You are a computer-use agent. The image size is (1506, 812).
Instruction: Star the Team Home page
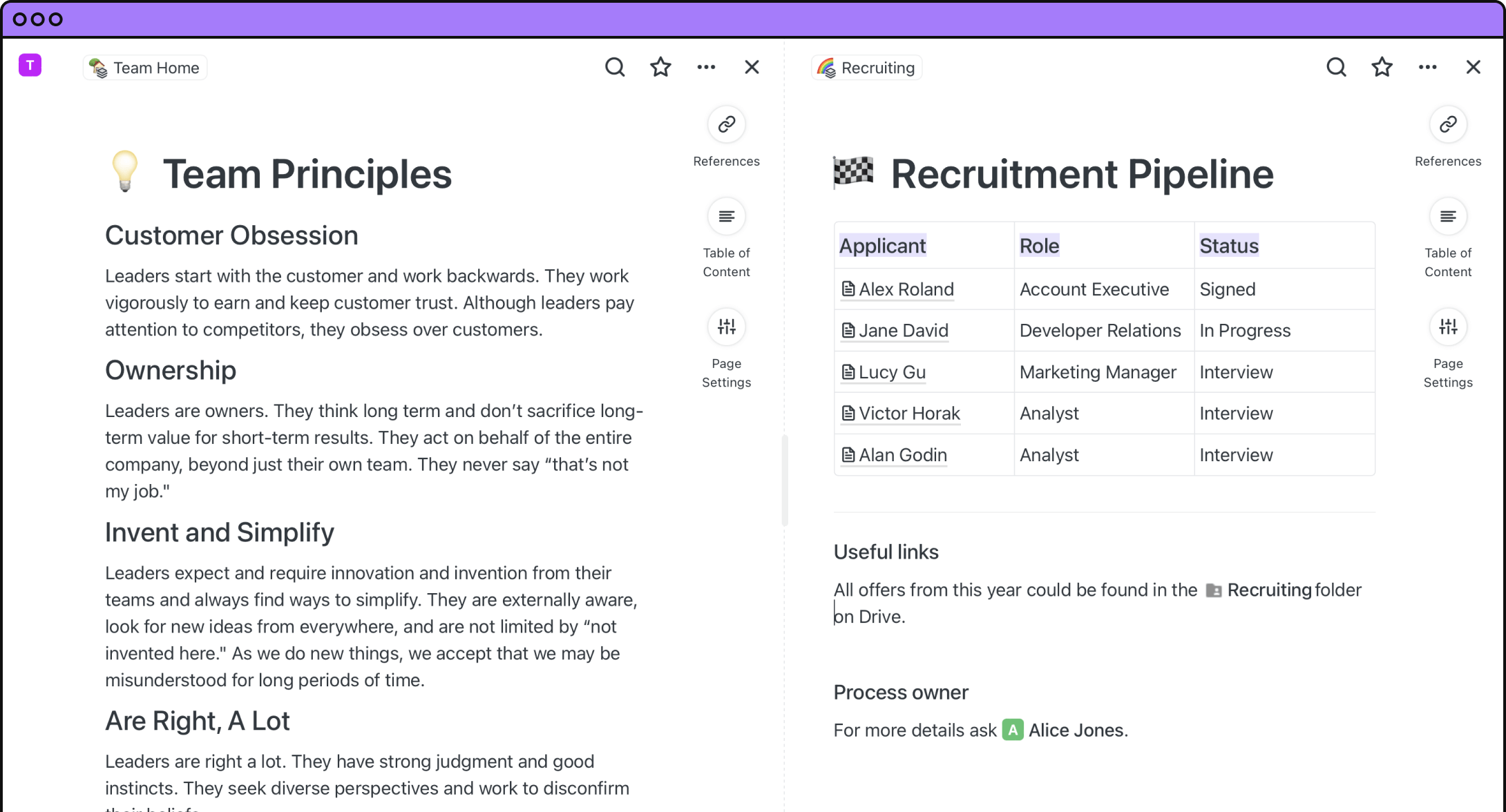[x=660, y=67]
